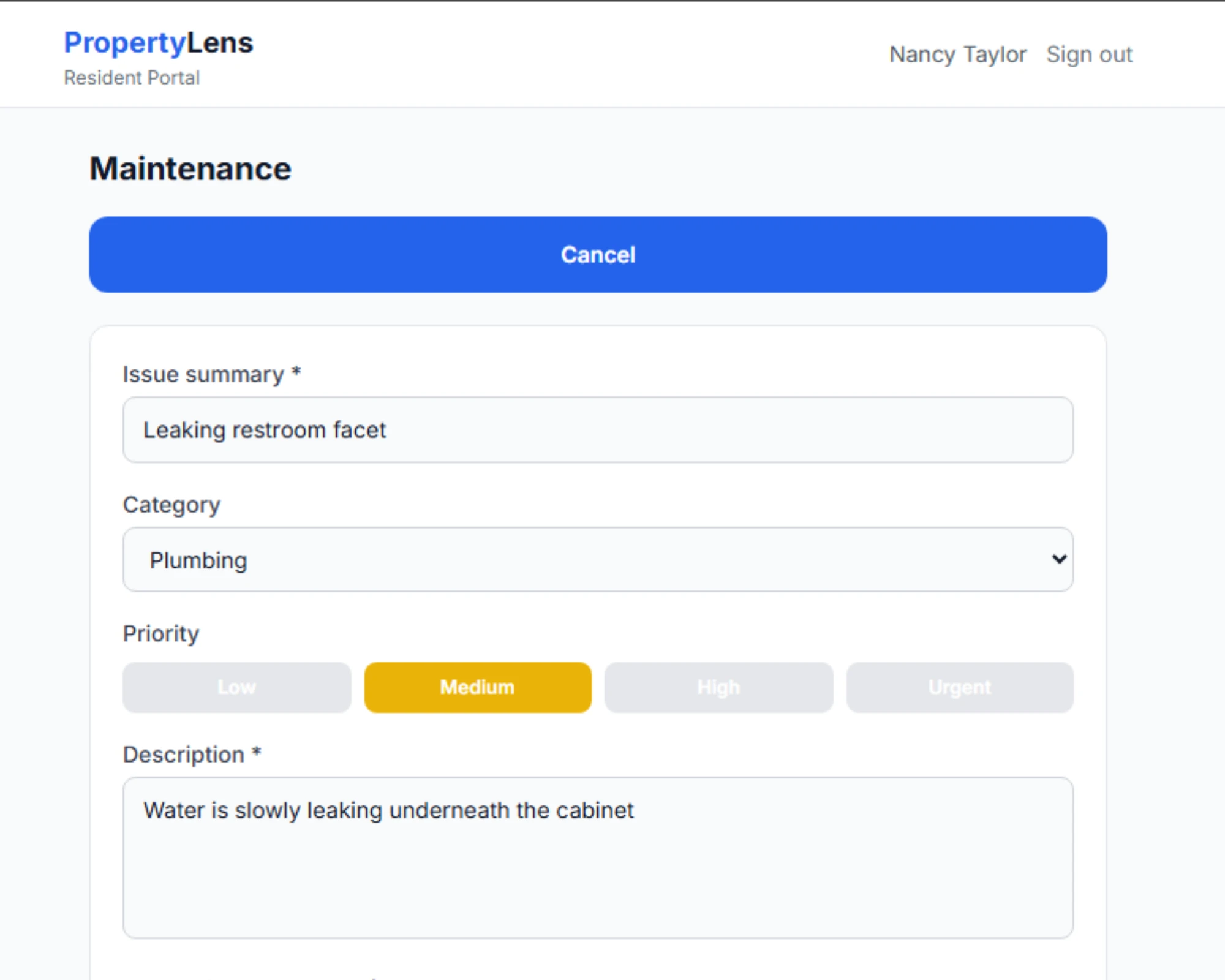Open the Category dropdown showing Plumbing
Image resolution: width=1225 pixels, height=980 pixels.
pyautogui.click(x=598, y=560)
